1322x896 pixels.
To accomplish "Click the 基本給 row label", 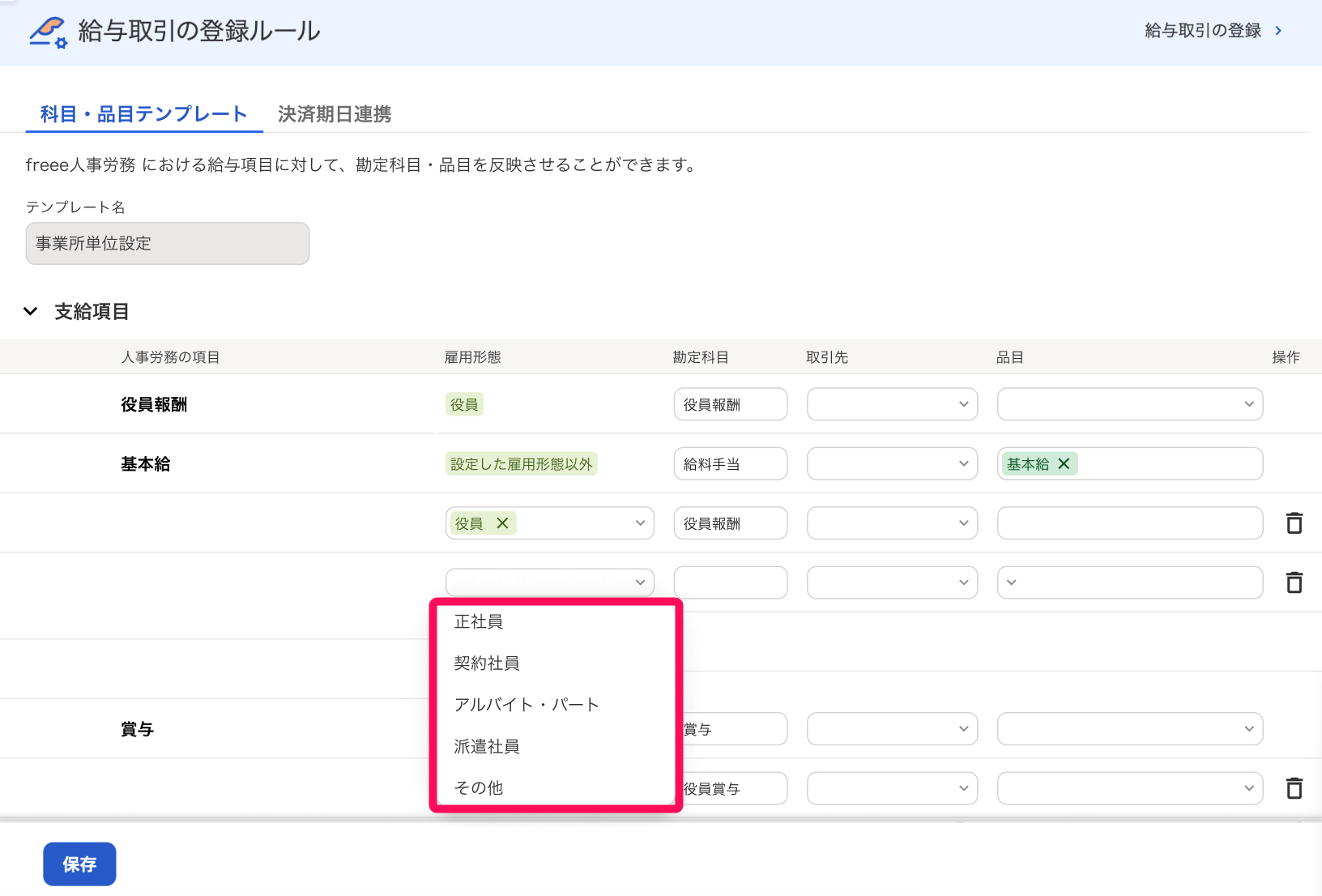I will tap(146, 464).
